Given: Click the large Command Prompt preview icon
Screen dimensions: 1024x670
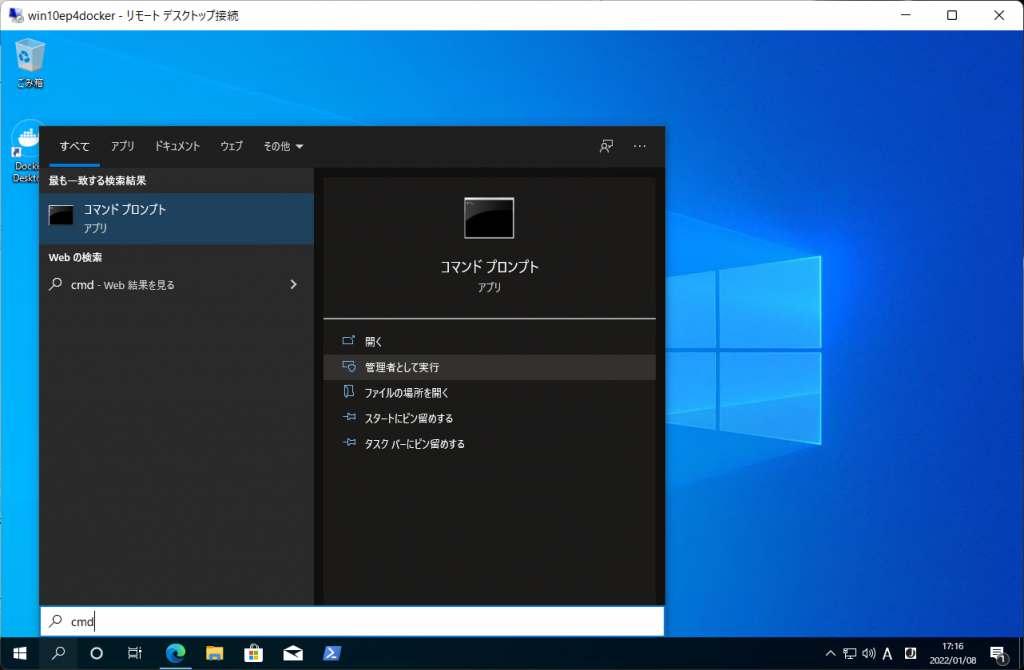Looking at the screenshot, I should click(489, 218).
